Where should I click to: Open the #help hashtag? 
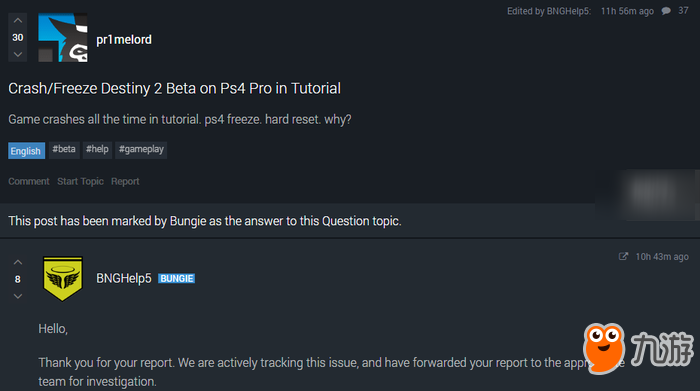[97, 150]
